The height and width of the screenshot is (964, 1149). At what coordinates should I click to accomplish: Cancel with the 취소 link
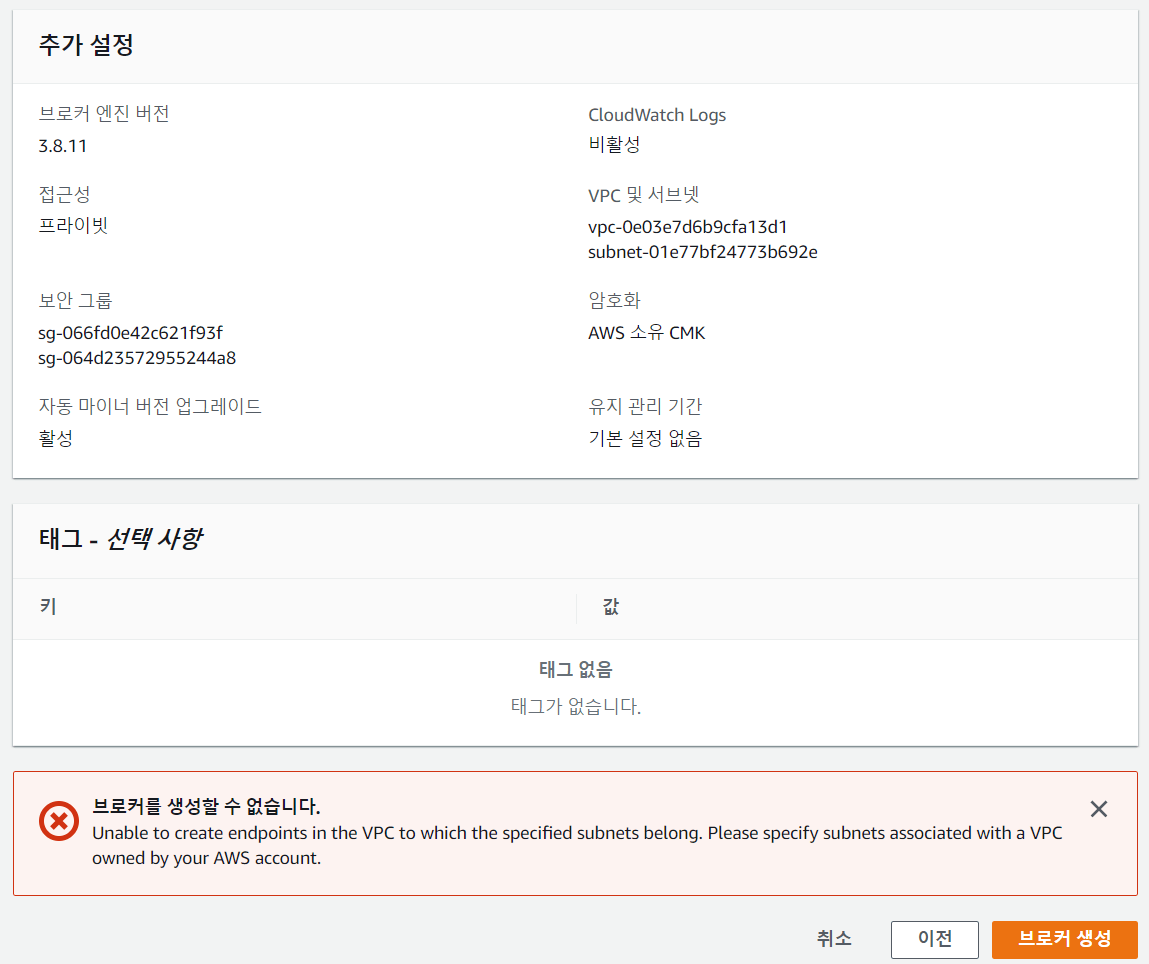tap(834, 939)
